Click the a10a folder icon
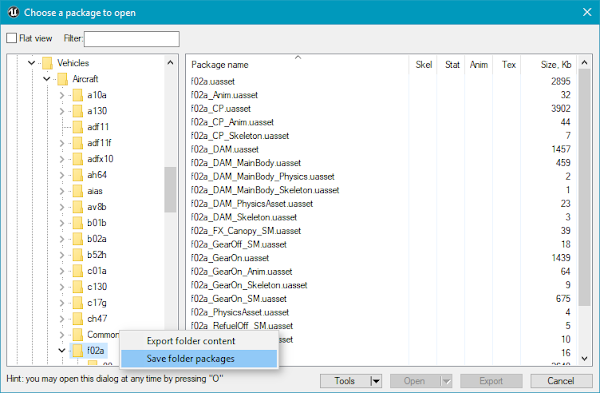 click(78, 95)
